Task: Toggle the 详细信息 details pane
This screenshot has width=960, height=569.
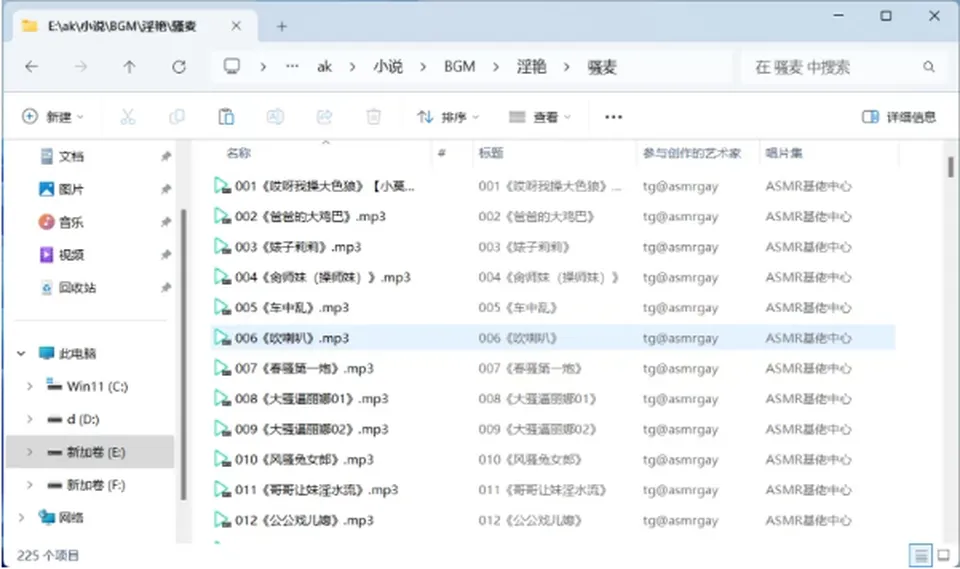Action: 899,117
